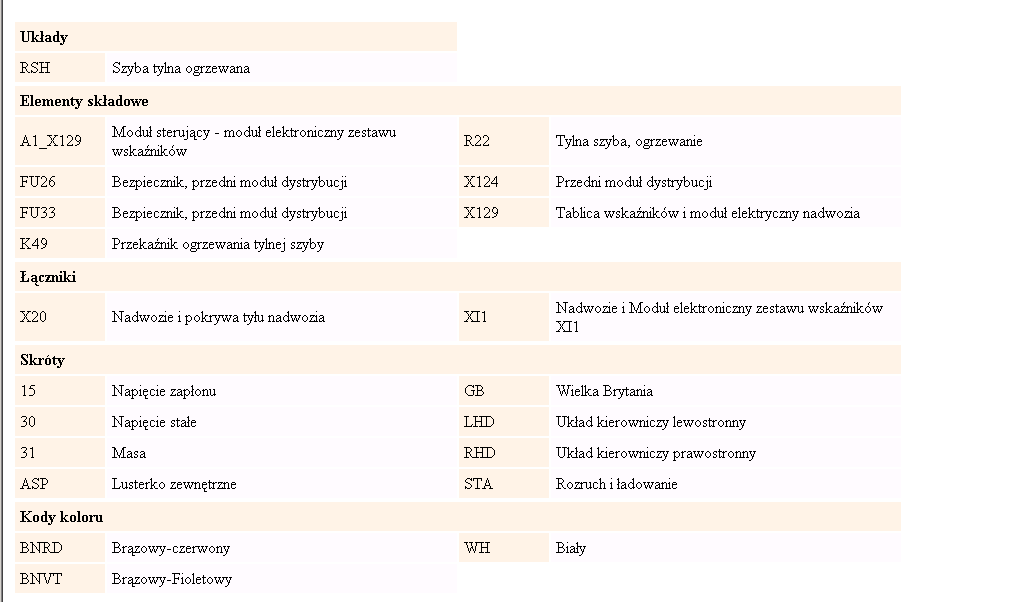Click the X124 component code cell
The image size is (1009, 602).
pyautogui.click(x=481, y=183)
